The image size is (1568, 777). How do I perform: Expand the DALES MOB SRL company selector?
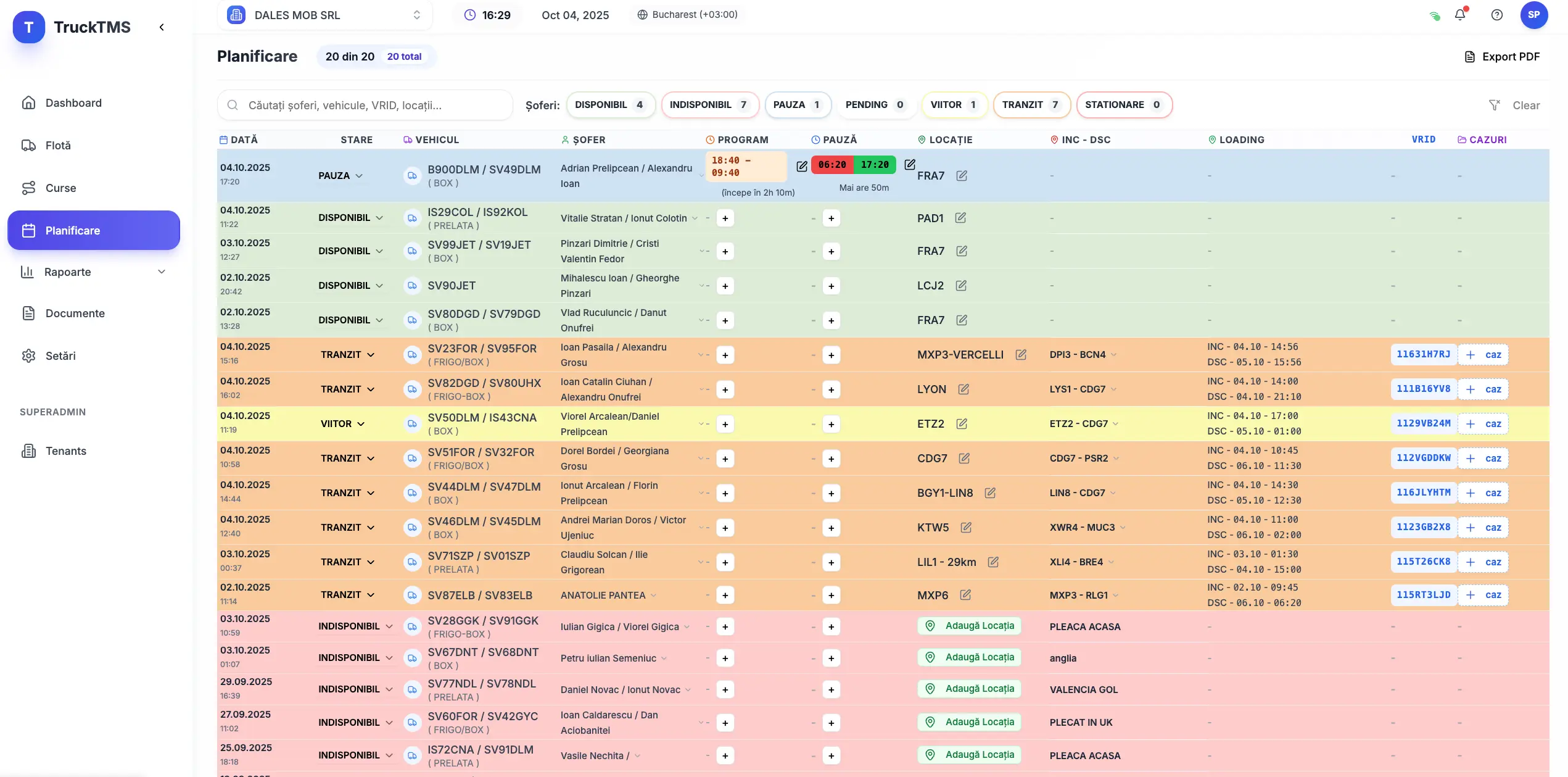(416, 15)
